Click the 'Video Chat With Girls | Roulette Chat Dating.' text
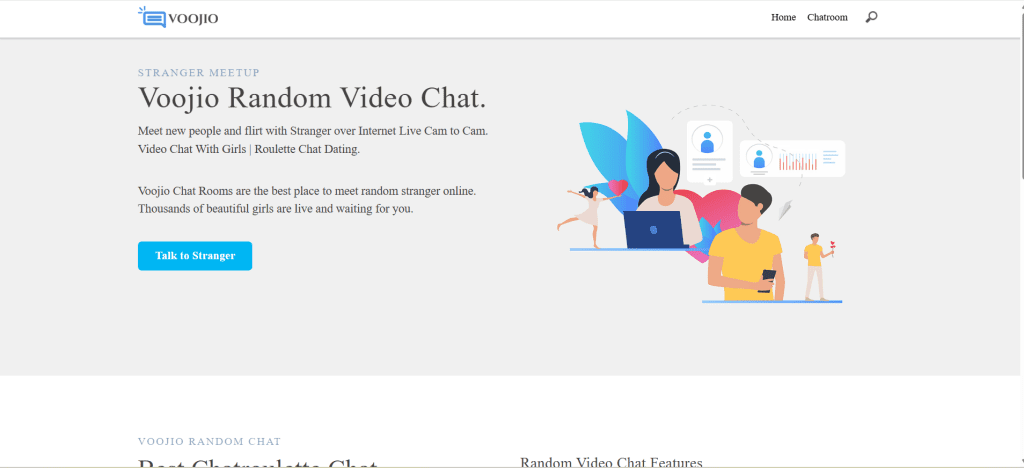The width and height of the screenshot is (1024, 468). [x=249, y=149]
